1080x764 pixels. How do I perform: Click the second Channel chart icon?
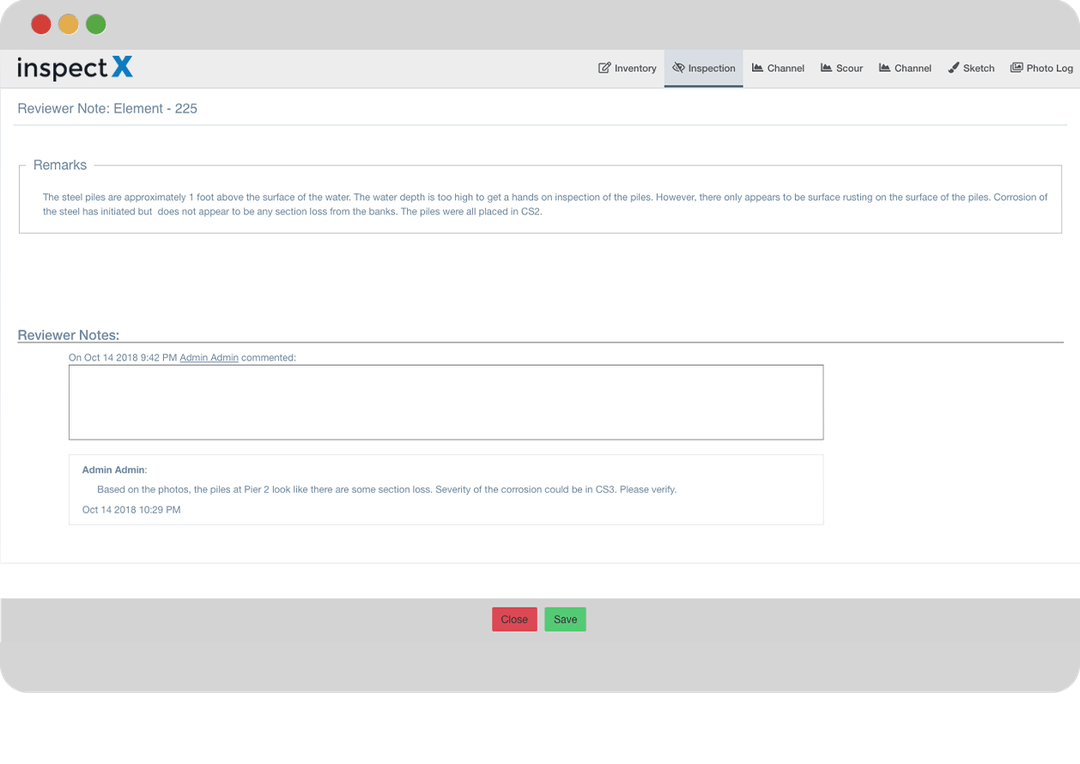[x=884, y=67]
